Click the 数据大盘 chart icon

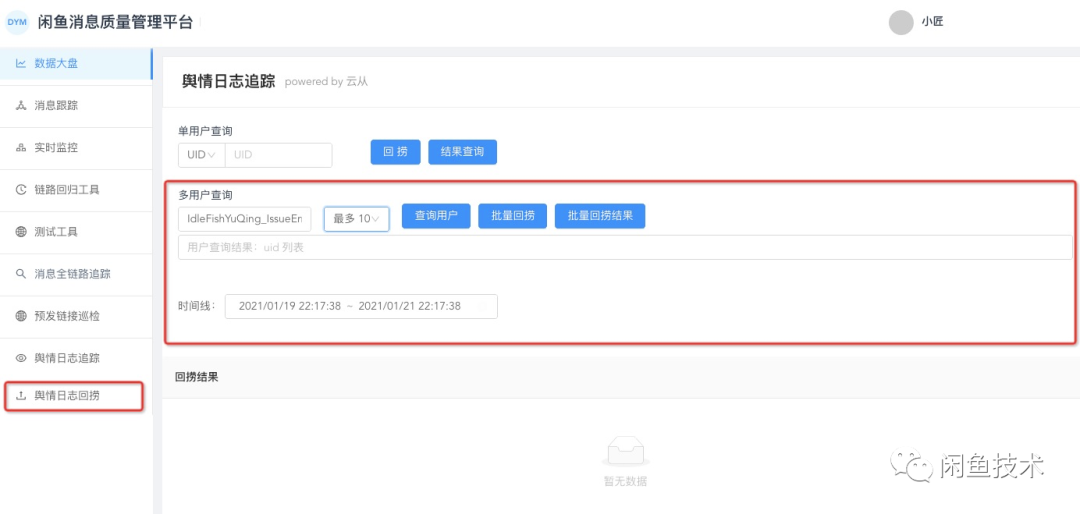click(21, 63)
